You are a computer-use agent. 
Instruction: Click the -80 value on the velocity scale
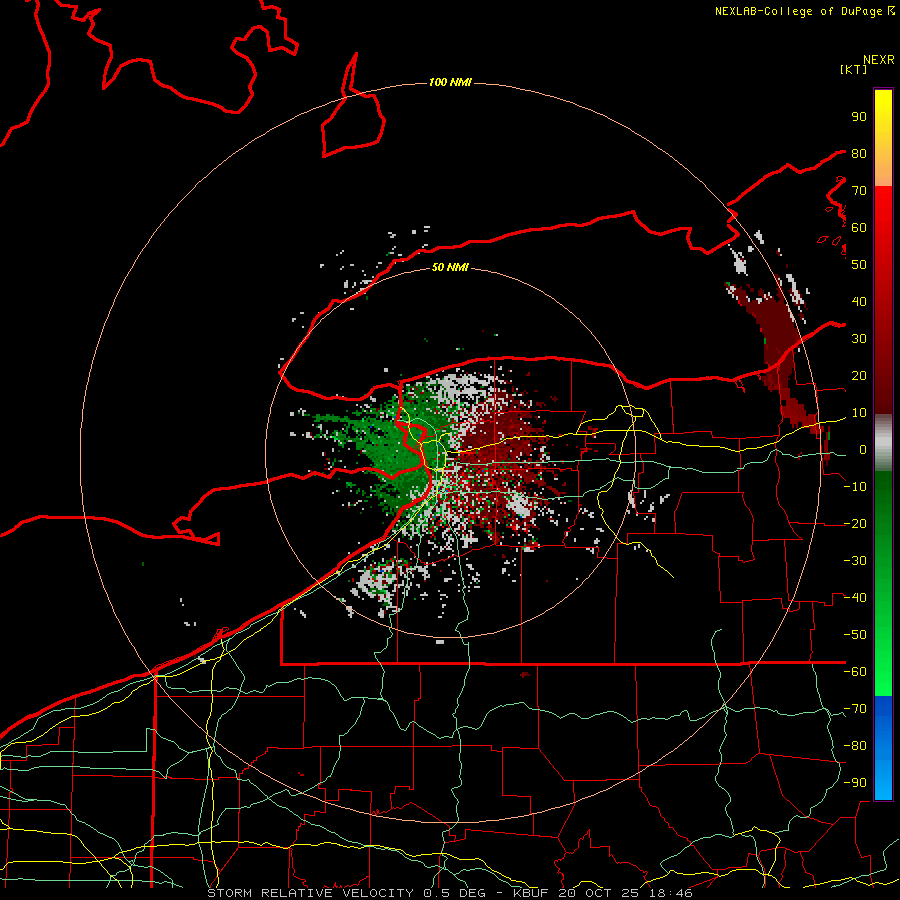[x=855, y=746]
